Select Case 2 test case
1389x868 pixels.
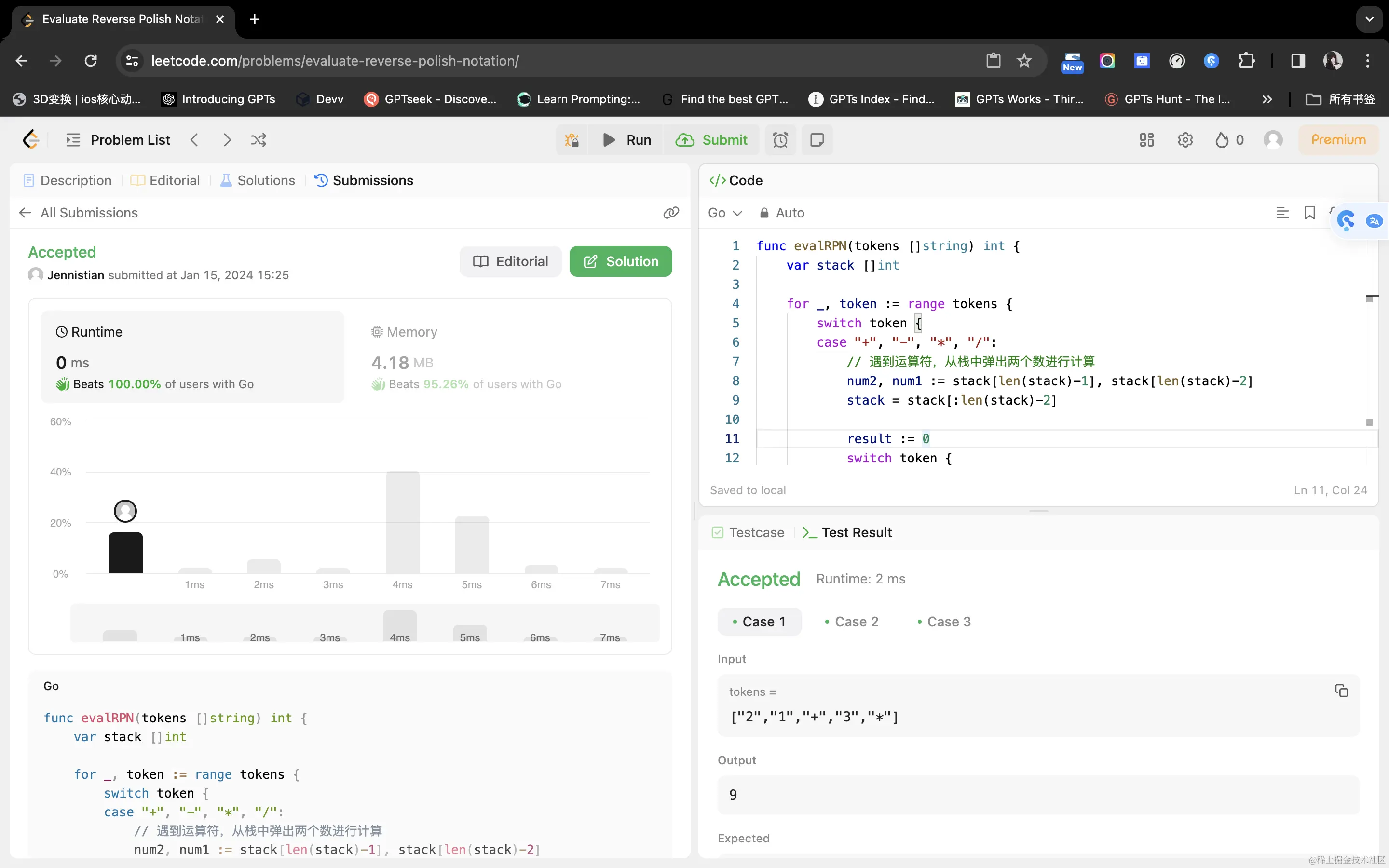click(851, 622)
